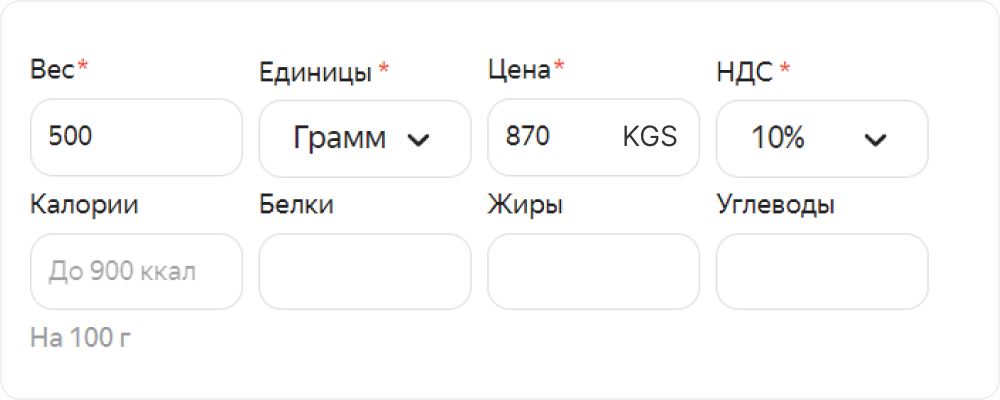Click the empty Белки input field
This screenshot has height=400, width=1000.
coord(365,272)
